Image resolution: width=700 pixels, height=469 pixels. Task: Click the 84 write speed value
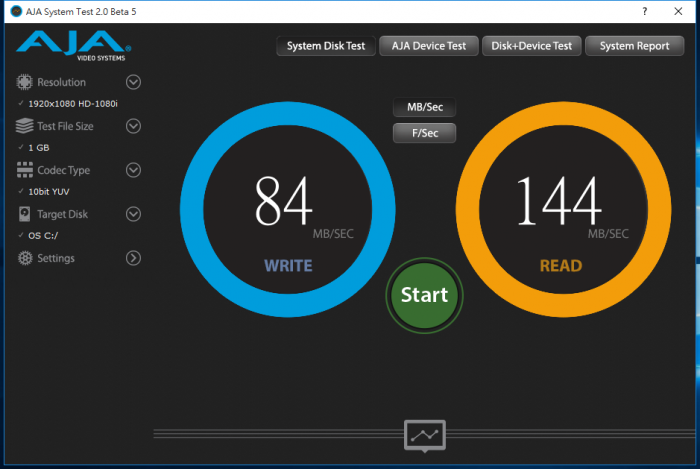(x=283, y=201)
